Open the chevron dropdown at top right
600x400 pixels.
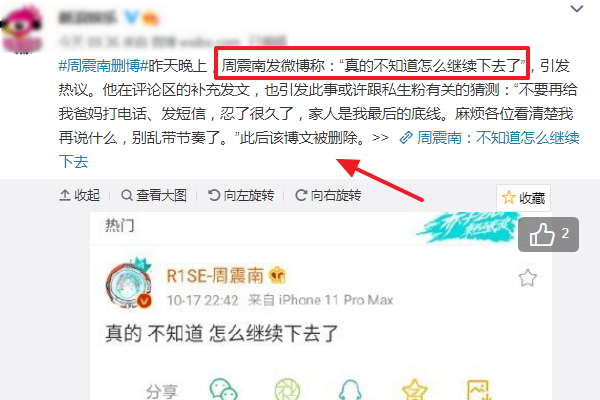click(577, 8)
